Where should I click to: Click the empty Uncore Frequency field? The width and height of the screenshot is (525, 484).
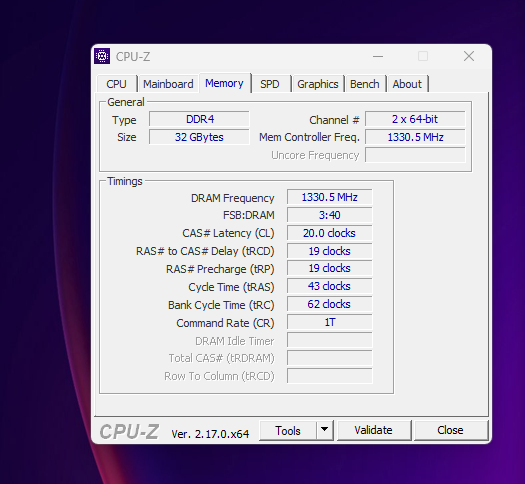(x=415, y=155)
